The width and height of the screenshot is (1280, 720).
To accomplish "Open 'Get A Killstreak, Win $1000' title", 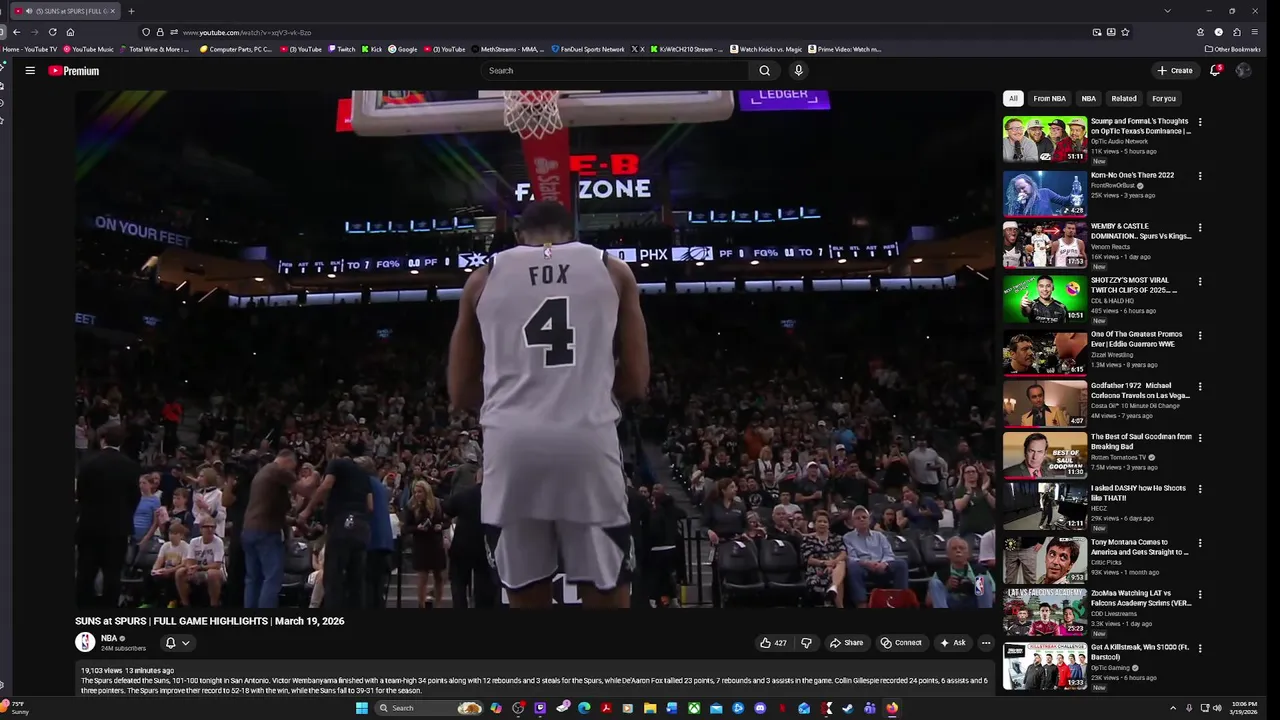I will pyautogui.click(x=1139, y=652).
